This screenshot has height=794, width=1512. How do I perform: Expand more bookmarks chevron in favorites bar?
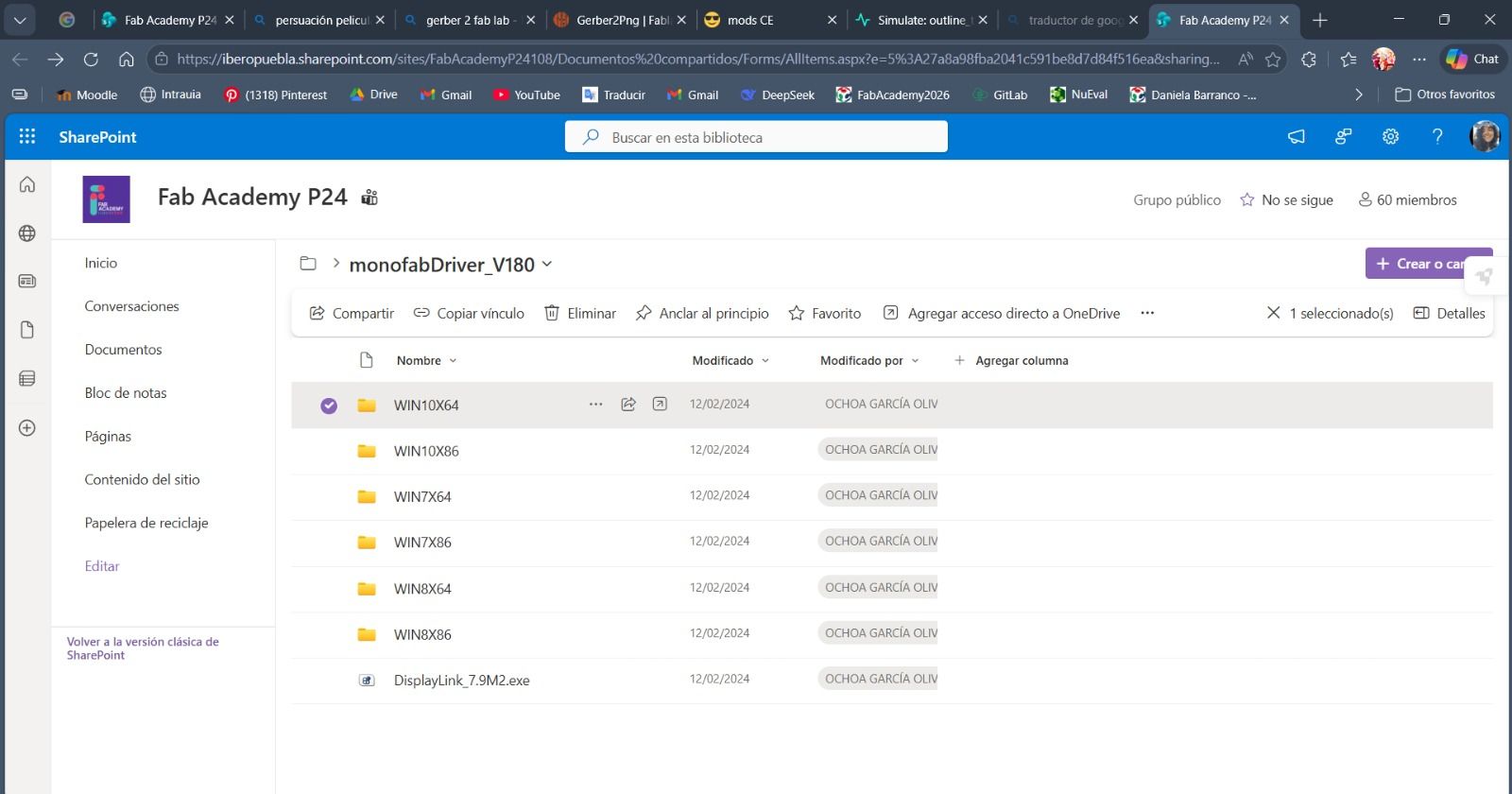pyautogui.click(x=1358, y=95)
